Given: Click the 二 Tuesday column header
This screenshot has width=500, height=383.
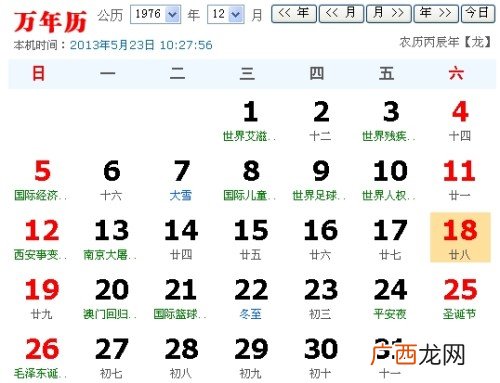Looking at the screenshot, I should click(177, 73).
